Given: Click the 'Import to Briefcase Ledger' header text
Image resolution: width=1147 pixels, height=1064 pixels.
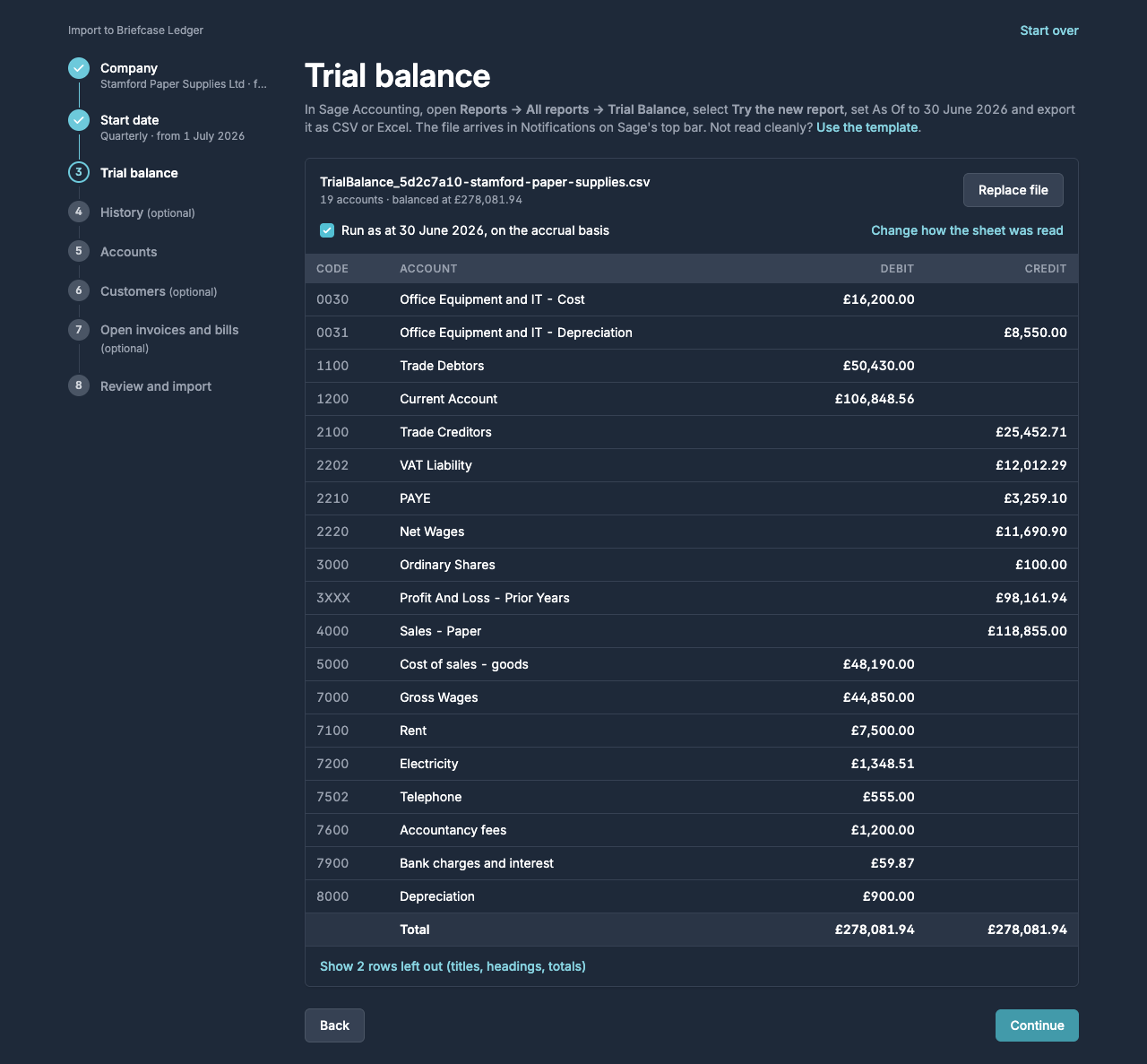Looking at the screenshot, I should pyautogui.click(x=135, y=30).
